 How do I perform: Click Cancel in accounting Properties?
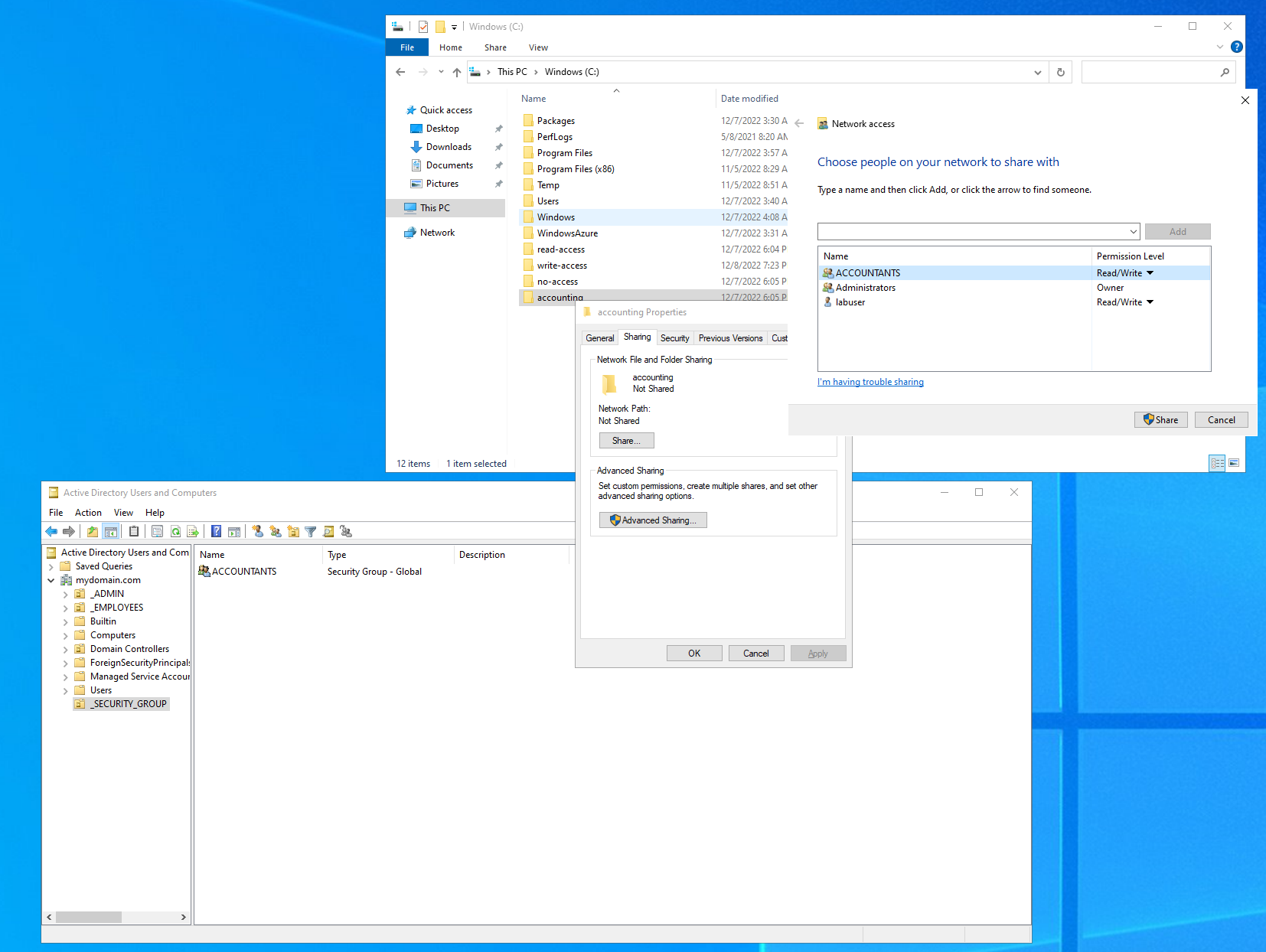[x=756, y=654]
